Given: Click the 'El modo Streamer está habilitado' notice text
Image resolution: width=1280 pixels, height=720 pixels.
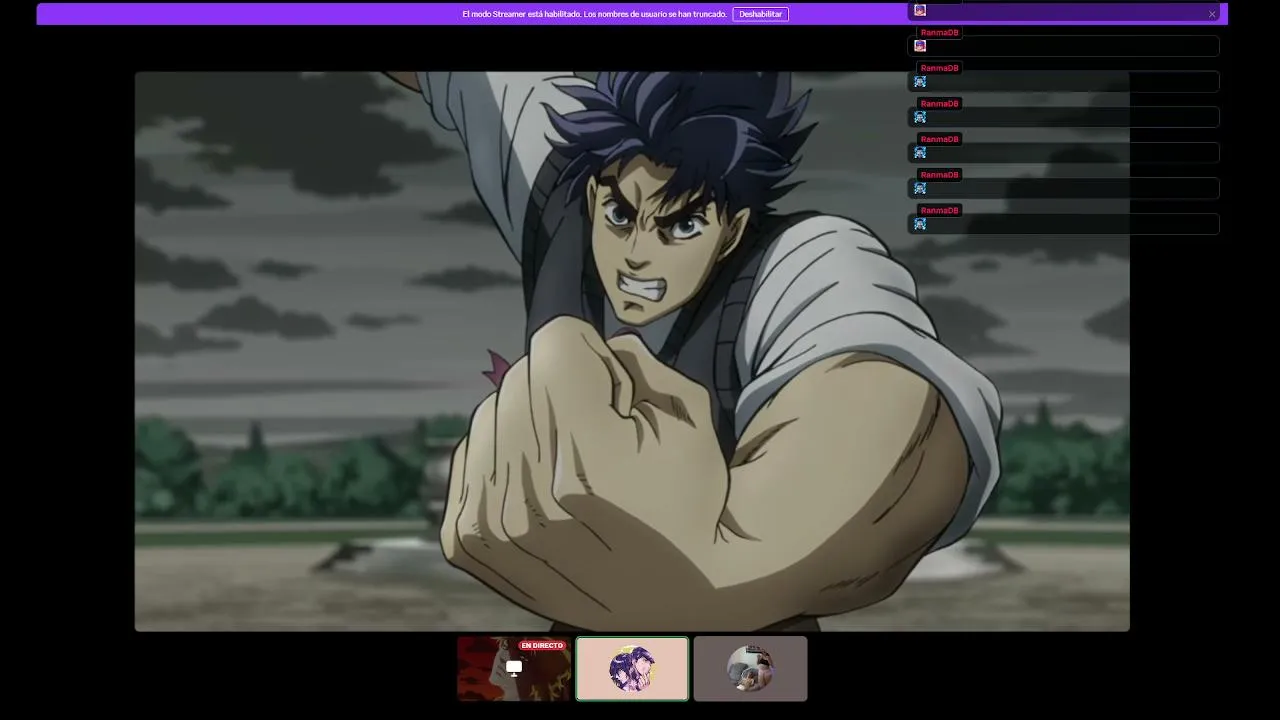Looking at the screenshot, I should click(594, 14).
